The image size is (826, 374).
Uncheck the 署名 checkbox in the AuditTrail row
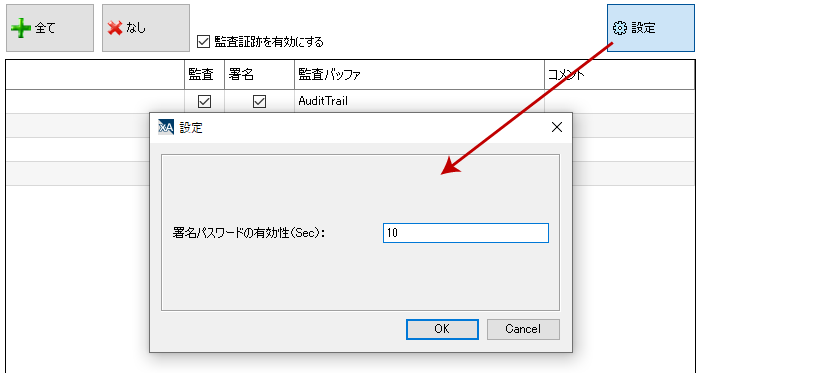[x=259, y=102]
